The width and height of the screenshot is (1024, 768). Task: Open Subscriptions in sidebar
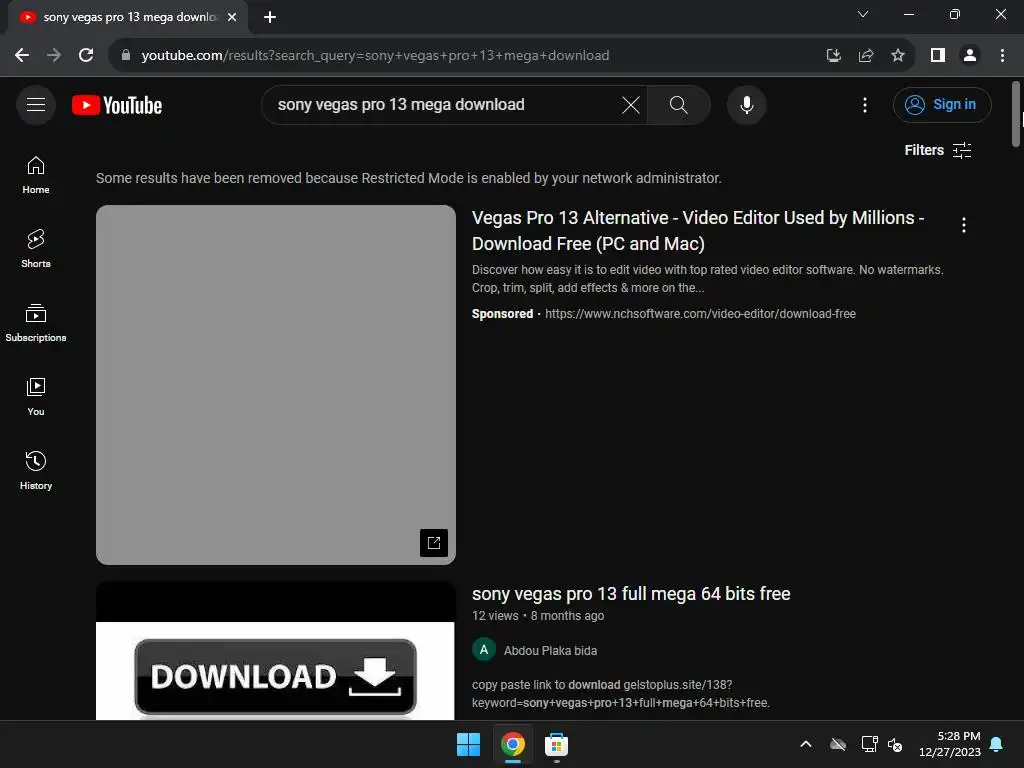pyautogui.click(x=36, y=323)
